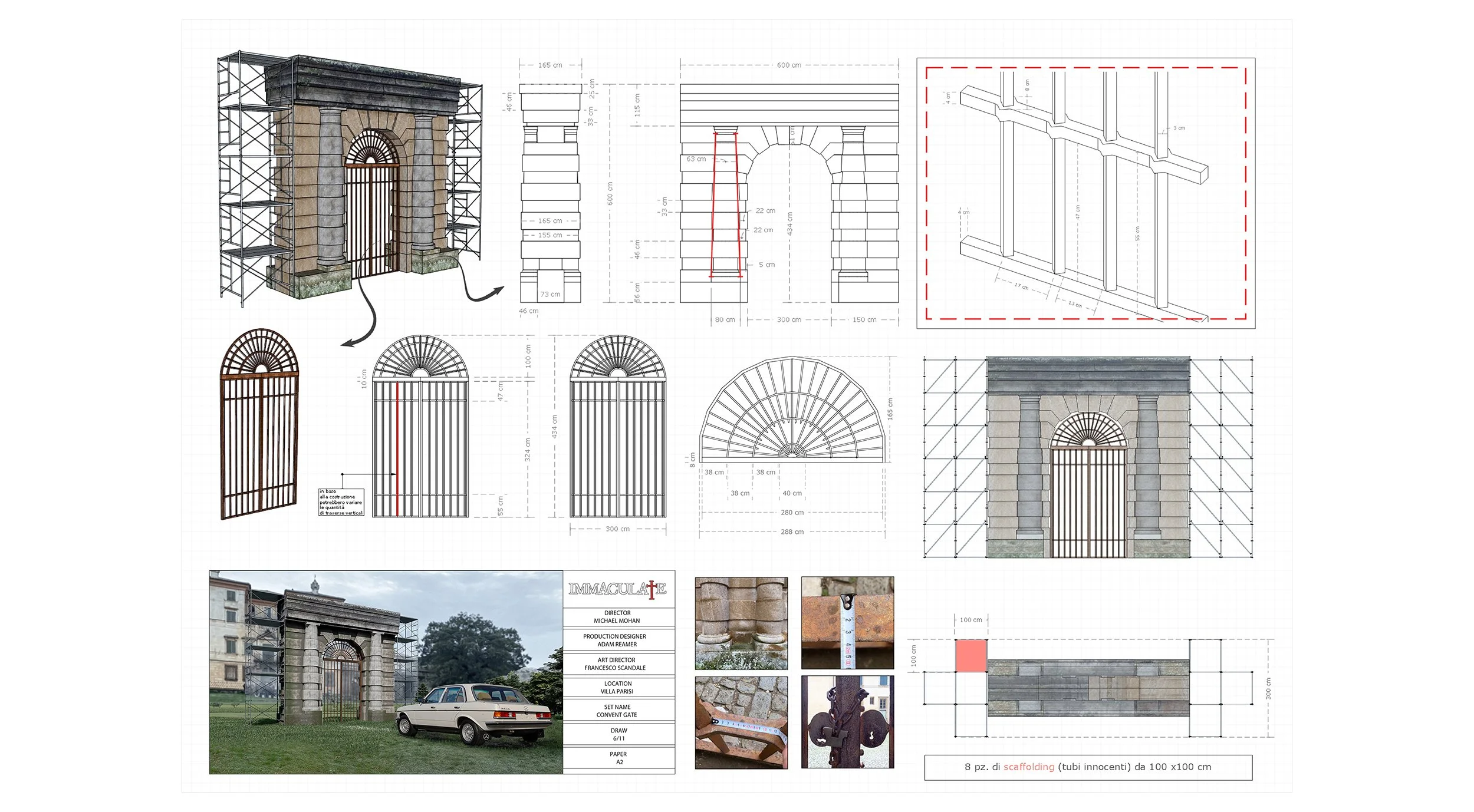The width and height of the screenshot is (1474, 812).
Task: Click the '73 cm' dimension label
Action: coord(550,295)
